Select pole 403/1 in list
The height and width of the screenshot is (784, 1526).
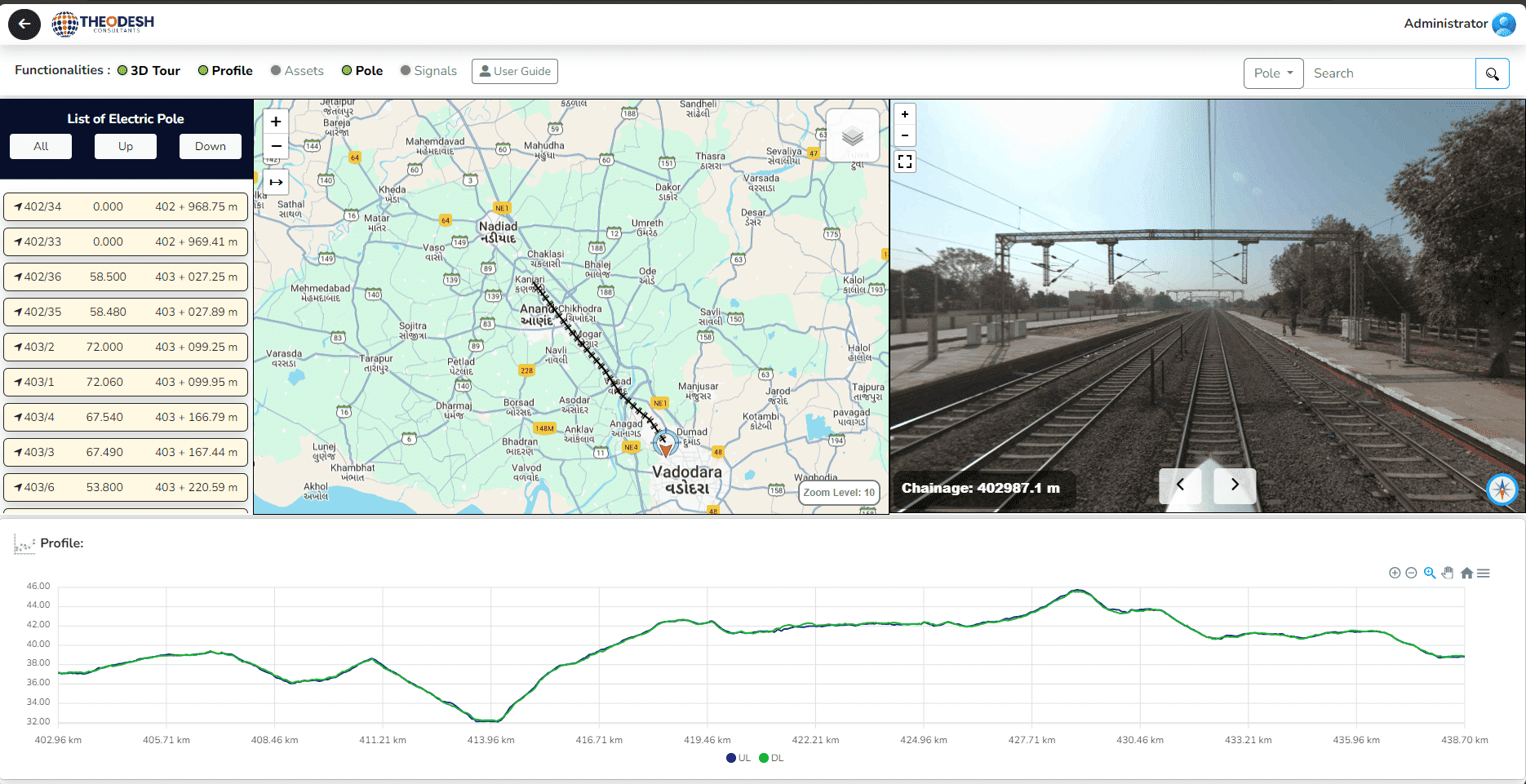tap(126, 383)
